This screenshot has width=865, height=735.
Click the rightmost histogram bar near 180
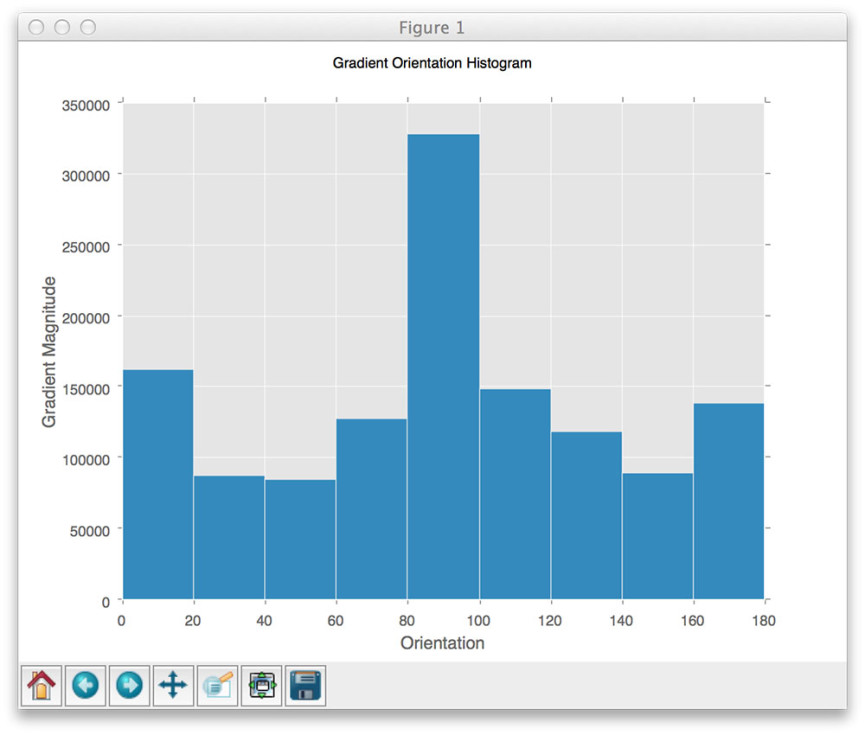(x=728, y=500)
